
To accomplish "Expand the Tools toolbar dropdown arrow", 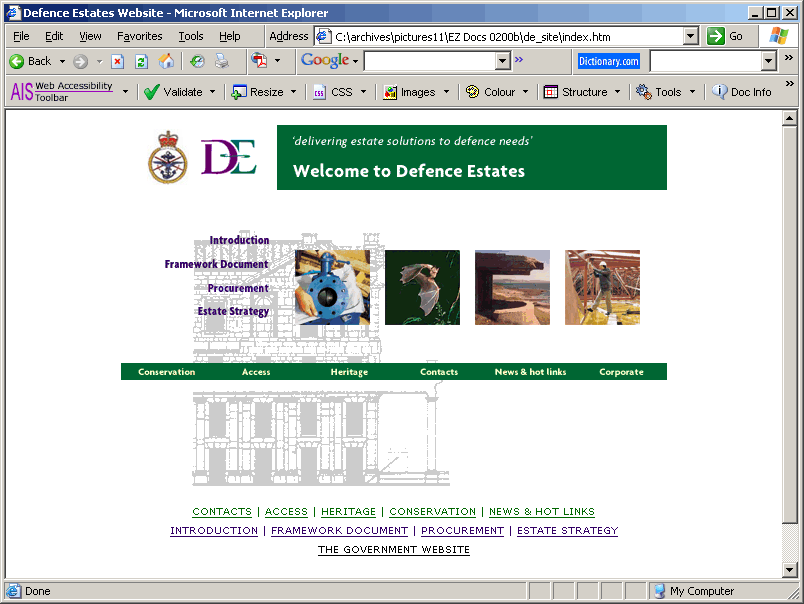I will pyautogui.click(x=692, y=92).
